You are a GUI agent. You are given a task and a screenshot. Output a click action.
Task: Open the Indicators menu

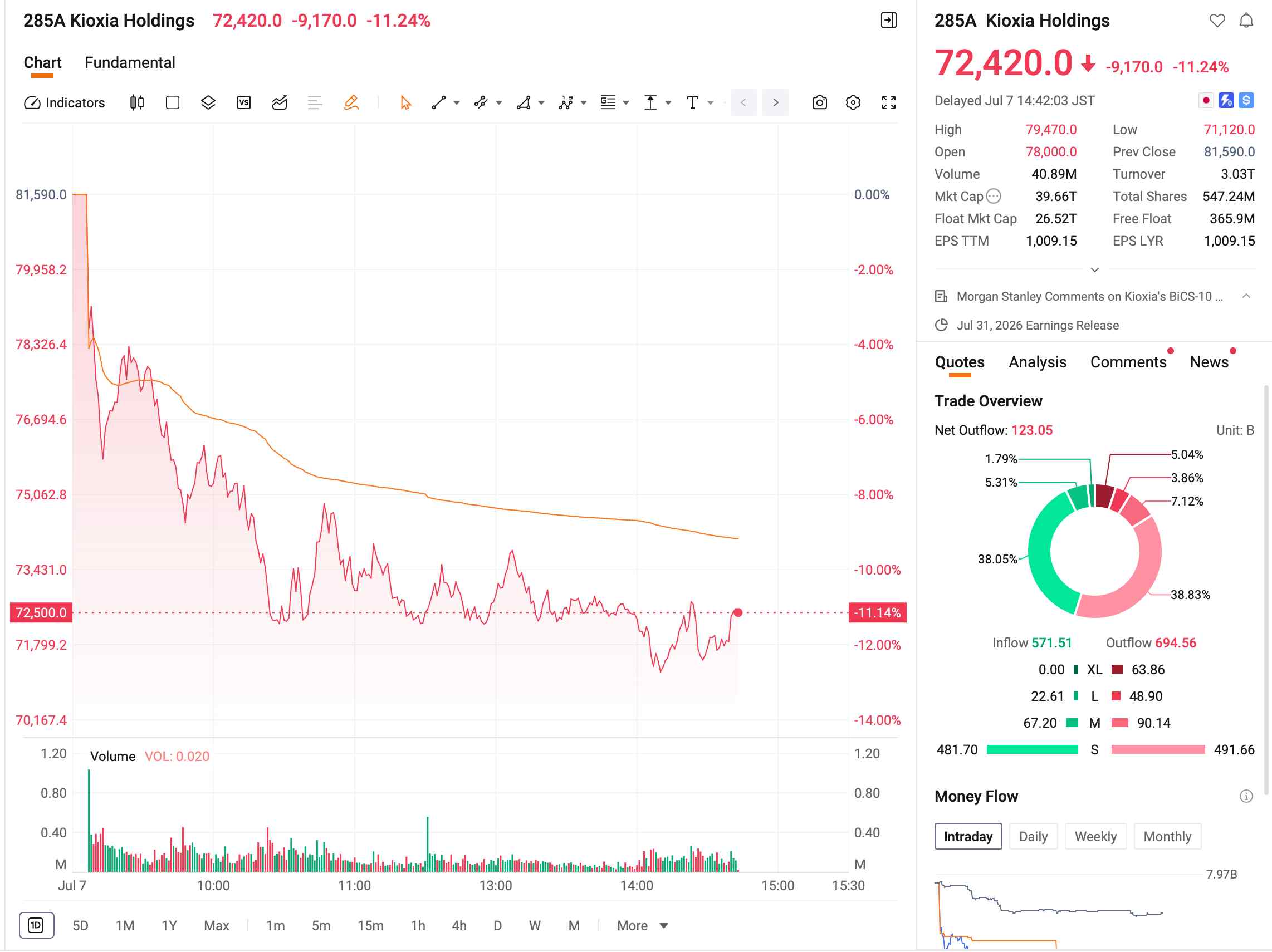(65, 103)
